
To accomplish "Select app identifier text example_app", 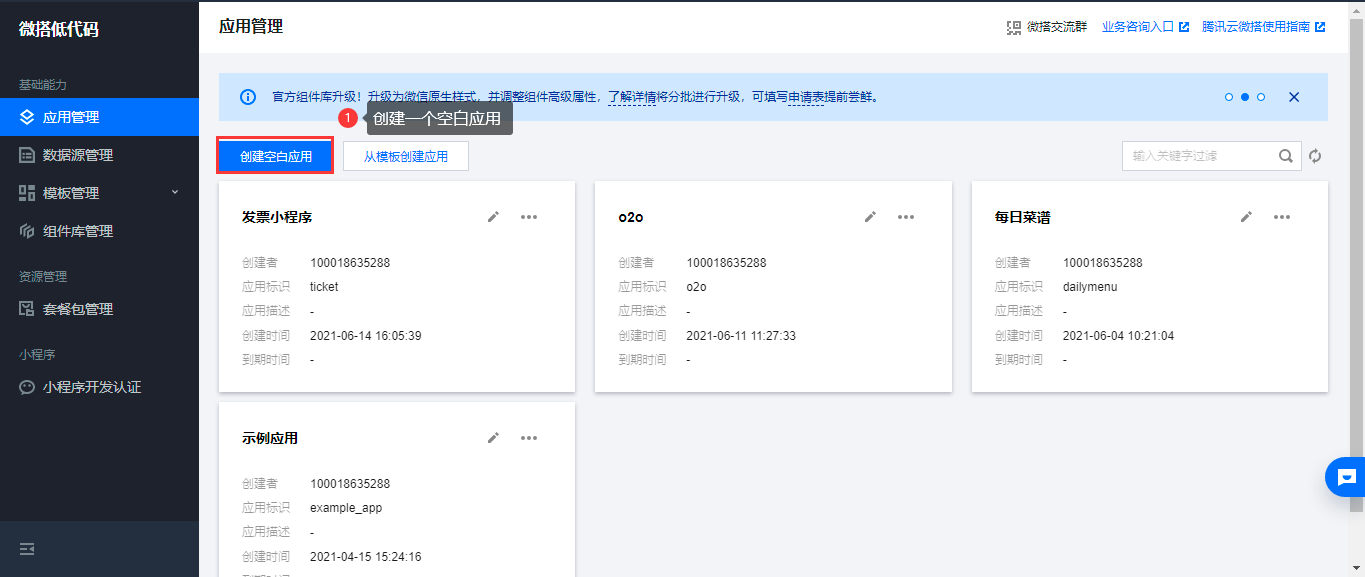I will tap(346, 508).
